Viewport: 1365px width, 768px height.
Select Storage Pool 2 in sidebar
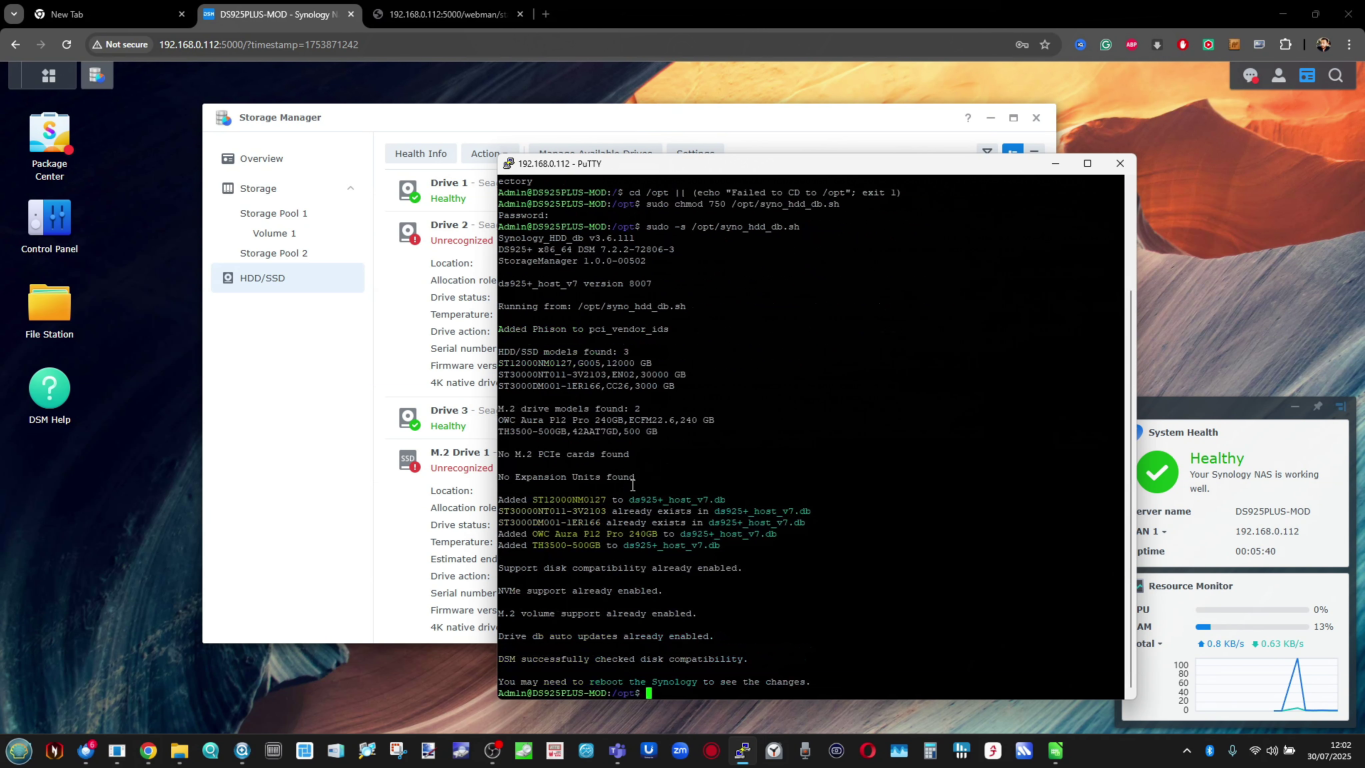(274, 253)
